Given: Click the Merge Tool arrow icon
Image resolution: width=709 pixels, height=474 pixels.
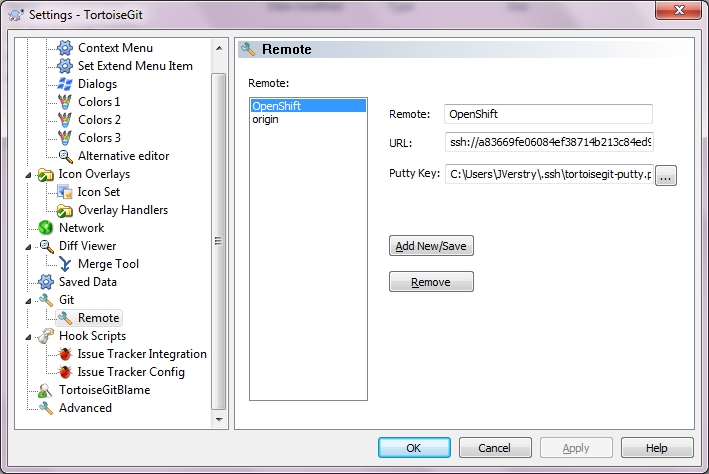Looking at the screenshot, I should pos(65,264).
